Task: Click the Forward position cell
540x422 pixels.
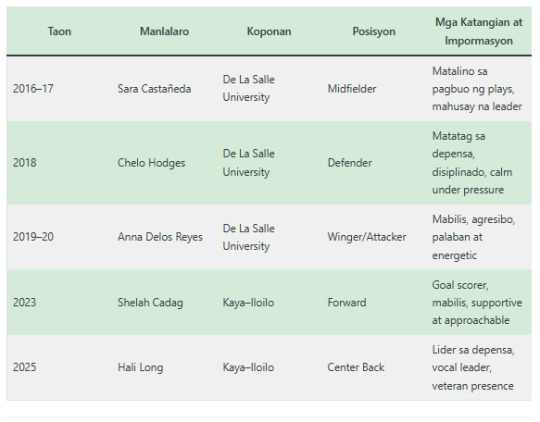Action: 346,302
